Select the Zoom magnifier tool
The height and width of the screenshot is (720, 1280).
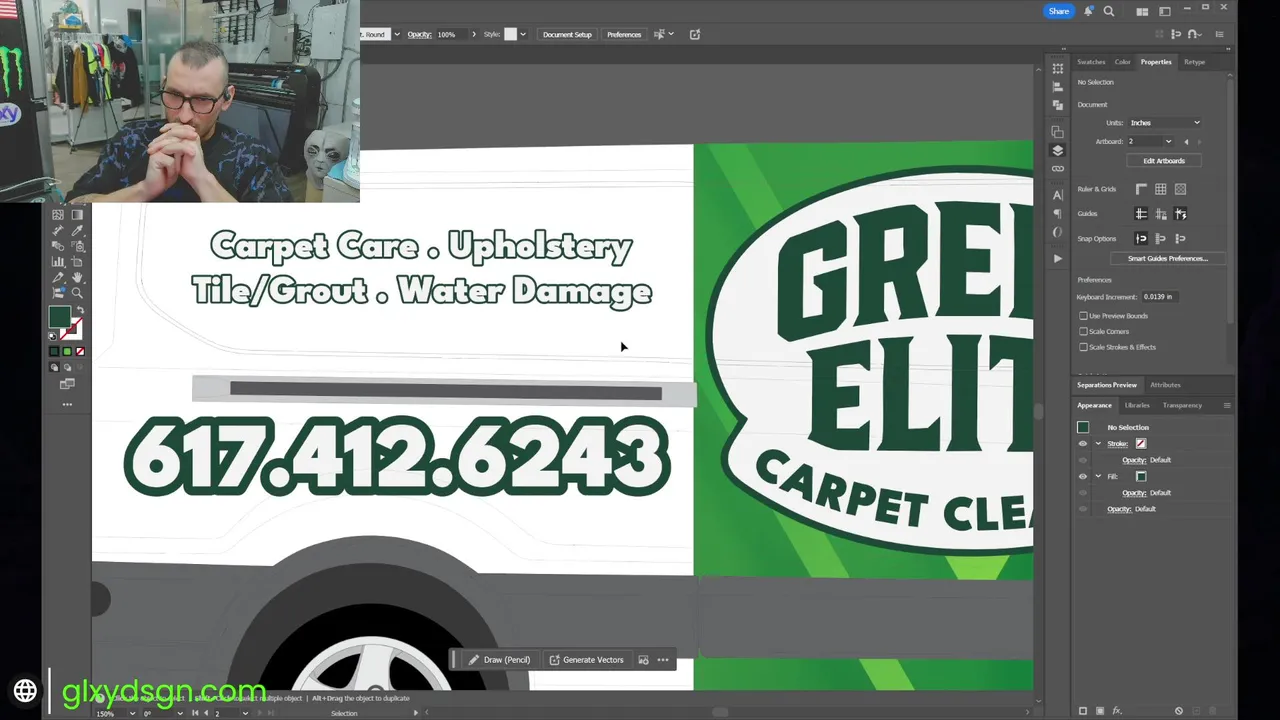77,293
